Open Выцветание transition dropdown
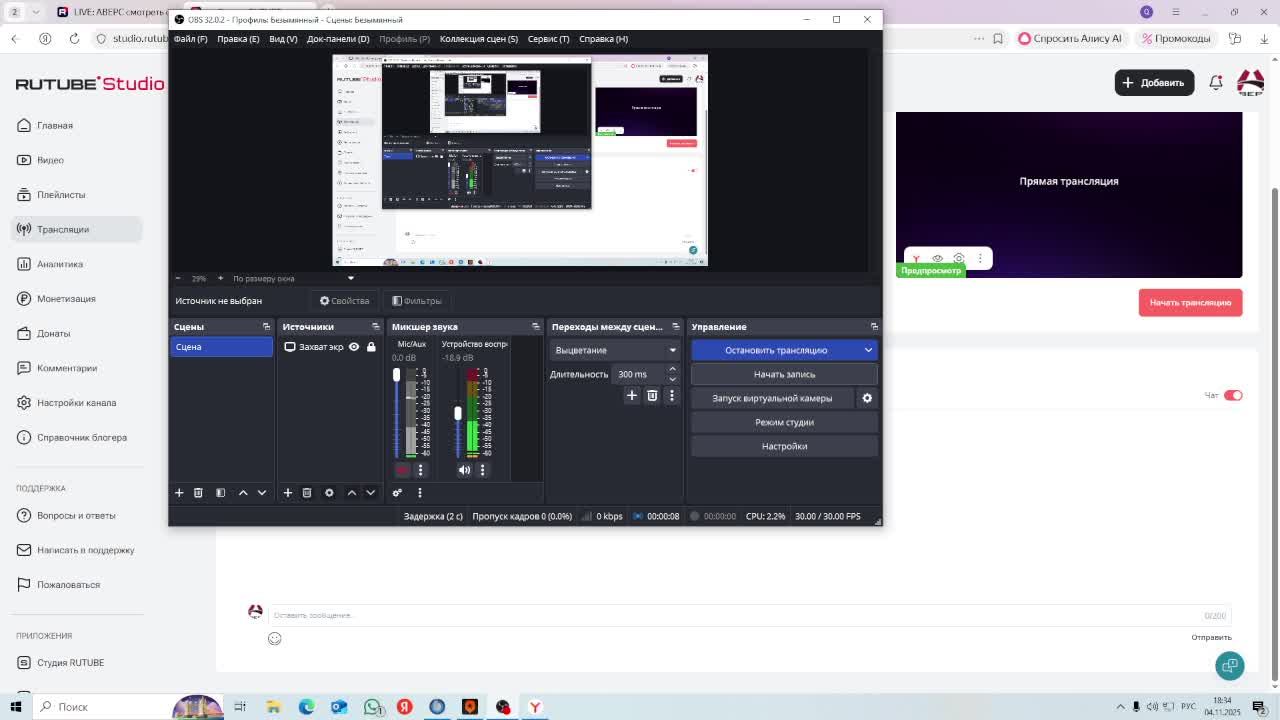The width and height of the screenshot is (1280, 720). (x=615, y=350)
